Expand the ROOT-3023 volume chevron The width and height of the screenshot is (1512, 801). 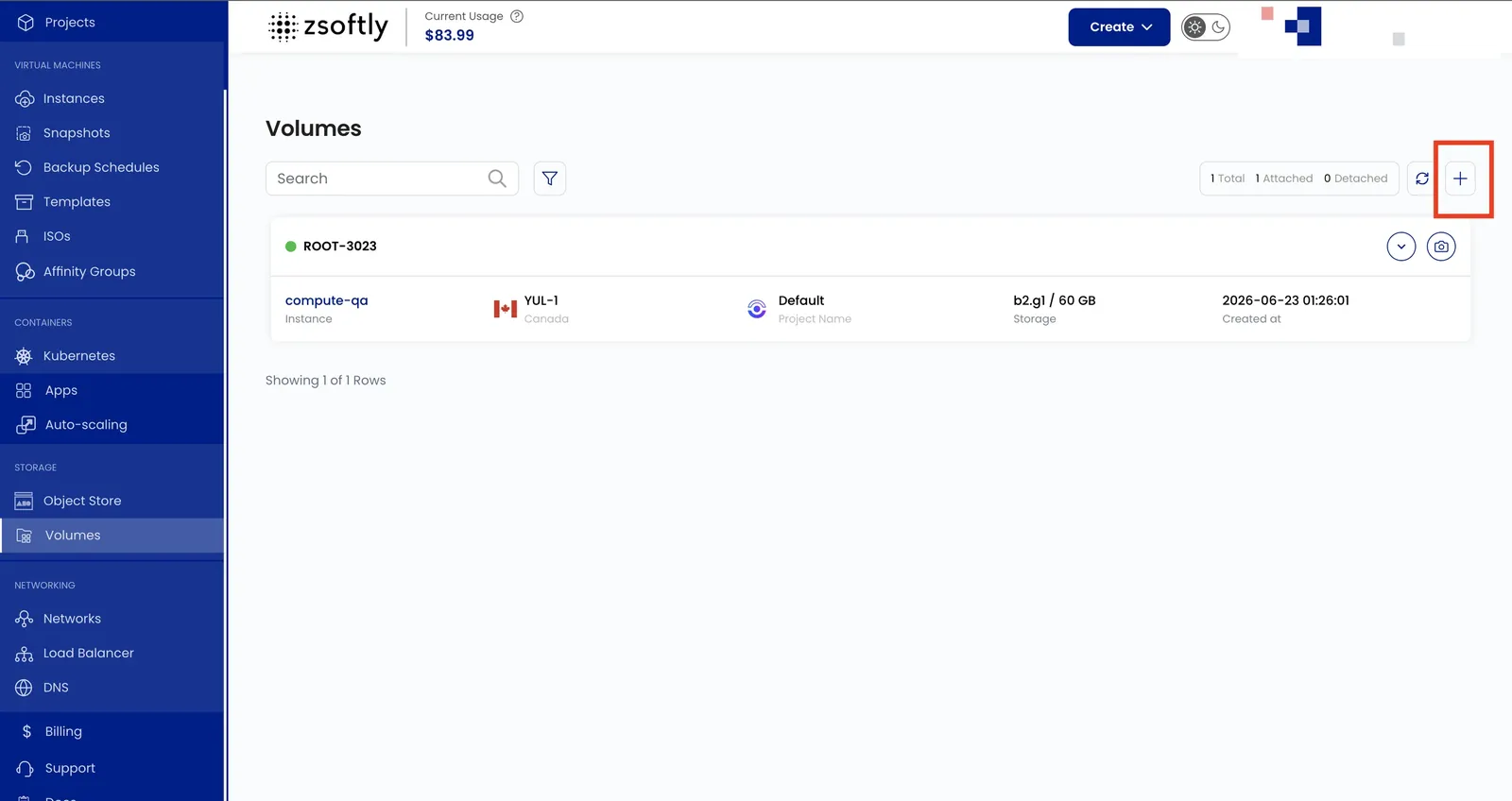click(x=1401, y=247)
